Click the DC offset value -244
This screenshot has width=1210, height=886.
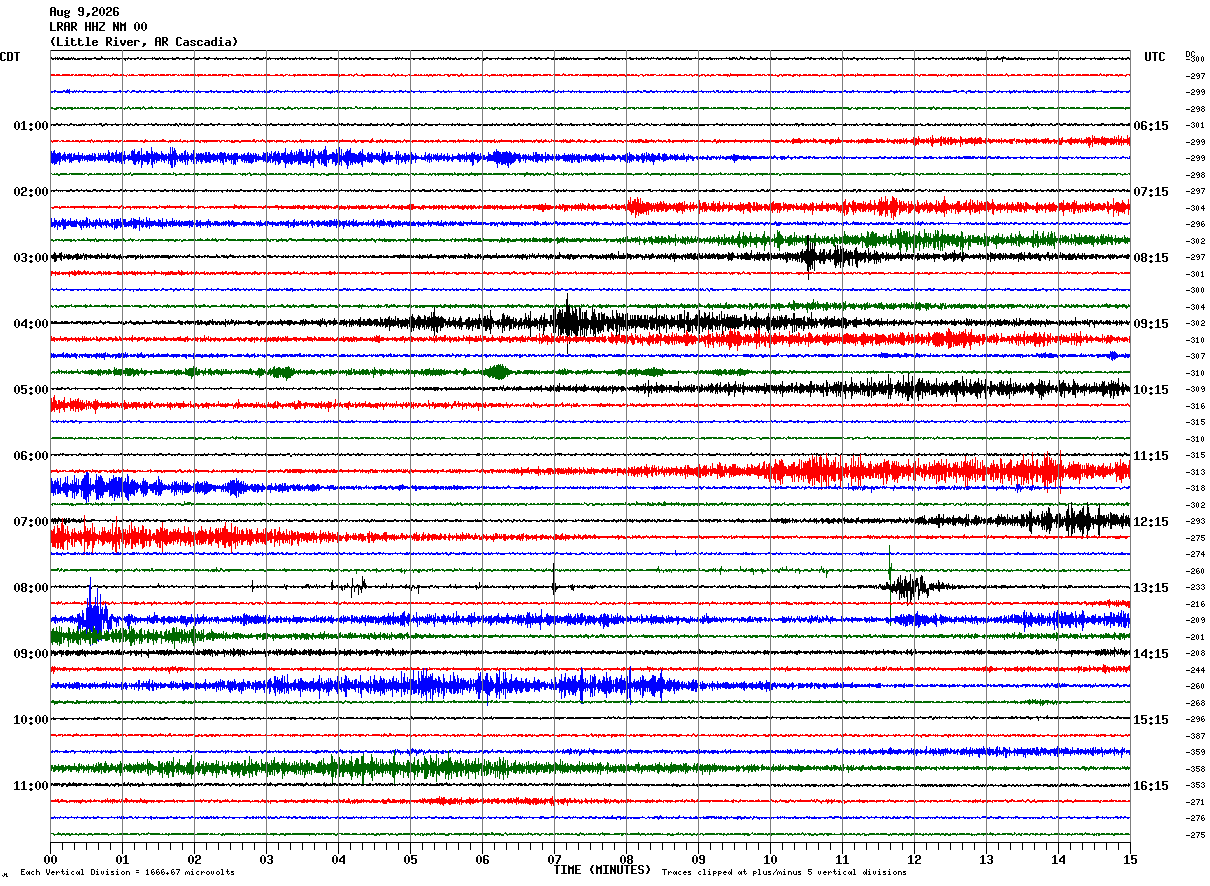click(x=1195, y=670)
